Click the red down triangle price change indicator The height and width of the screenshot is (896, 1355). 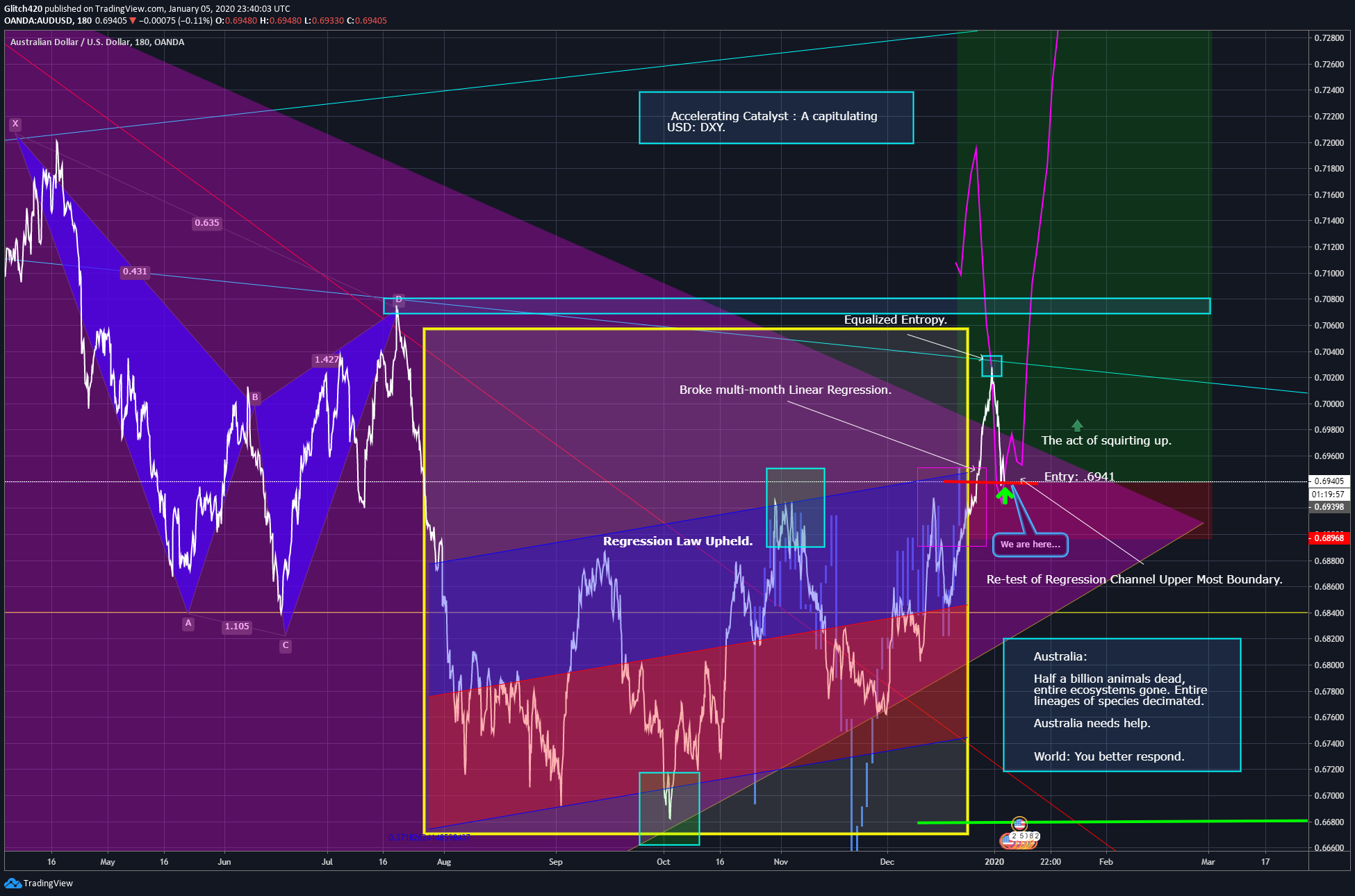[x=133, y=21]
